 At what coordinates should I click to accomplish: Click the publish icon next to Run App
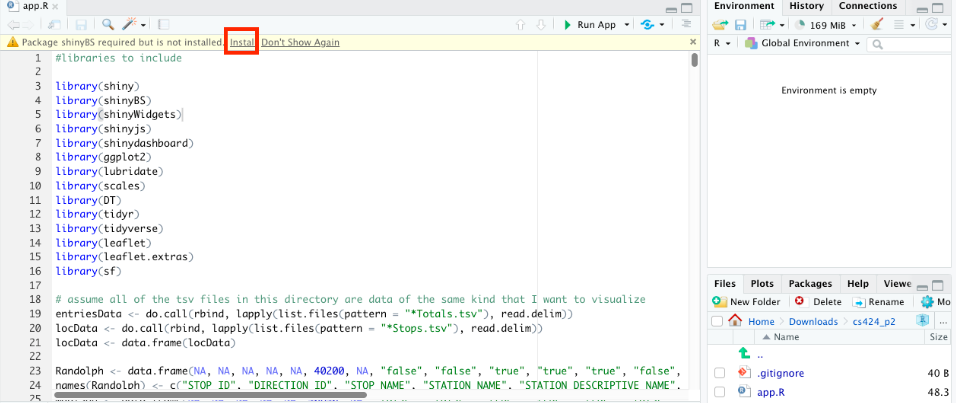point(647,24)
